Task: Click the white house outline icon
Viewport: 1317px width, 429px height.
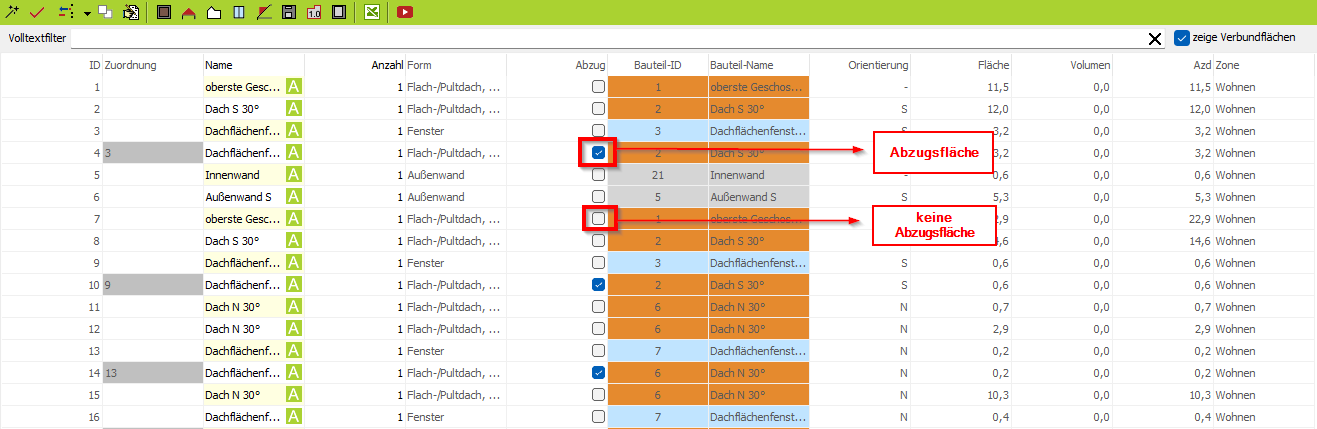Action: [x=213, y=13]
